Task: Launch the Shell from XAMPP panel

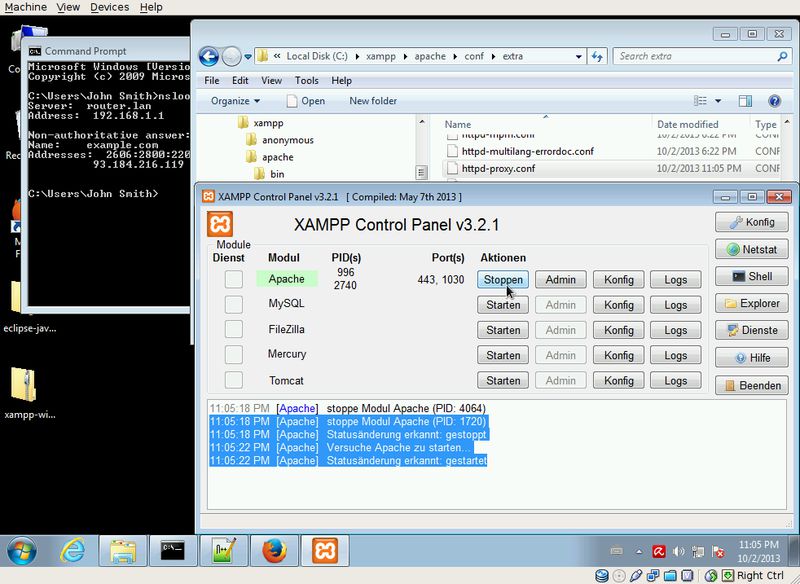Action: coord(752,276)
